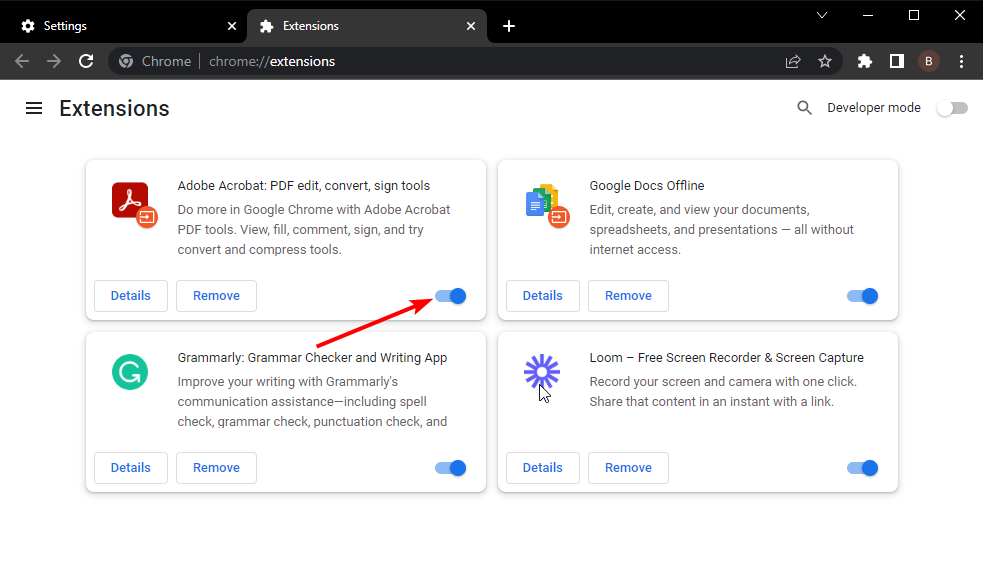Turn off Google Docs Offline toggle
983x581 pixels.
[x=863, y=296]
